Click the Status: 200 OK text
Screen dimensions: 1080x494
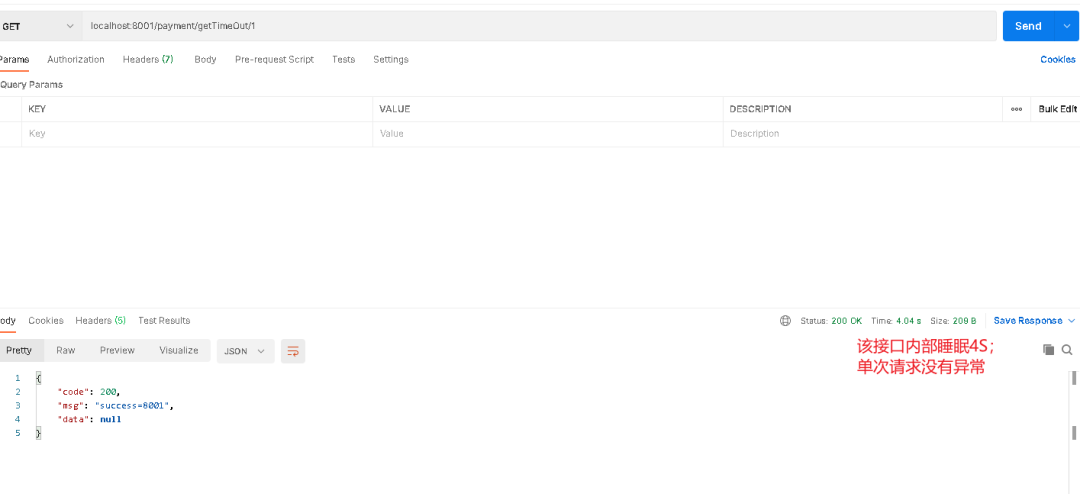[831, 320]
